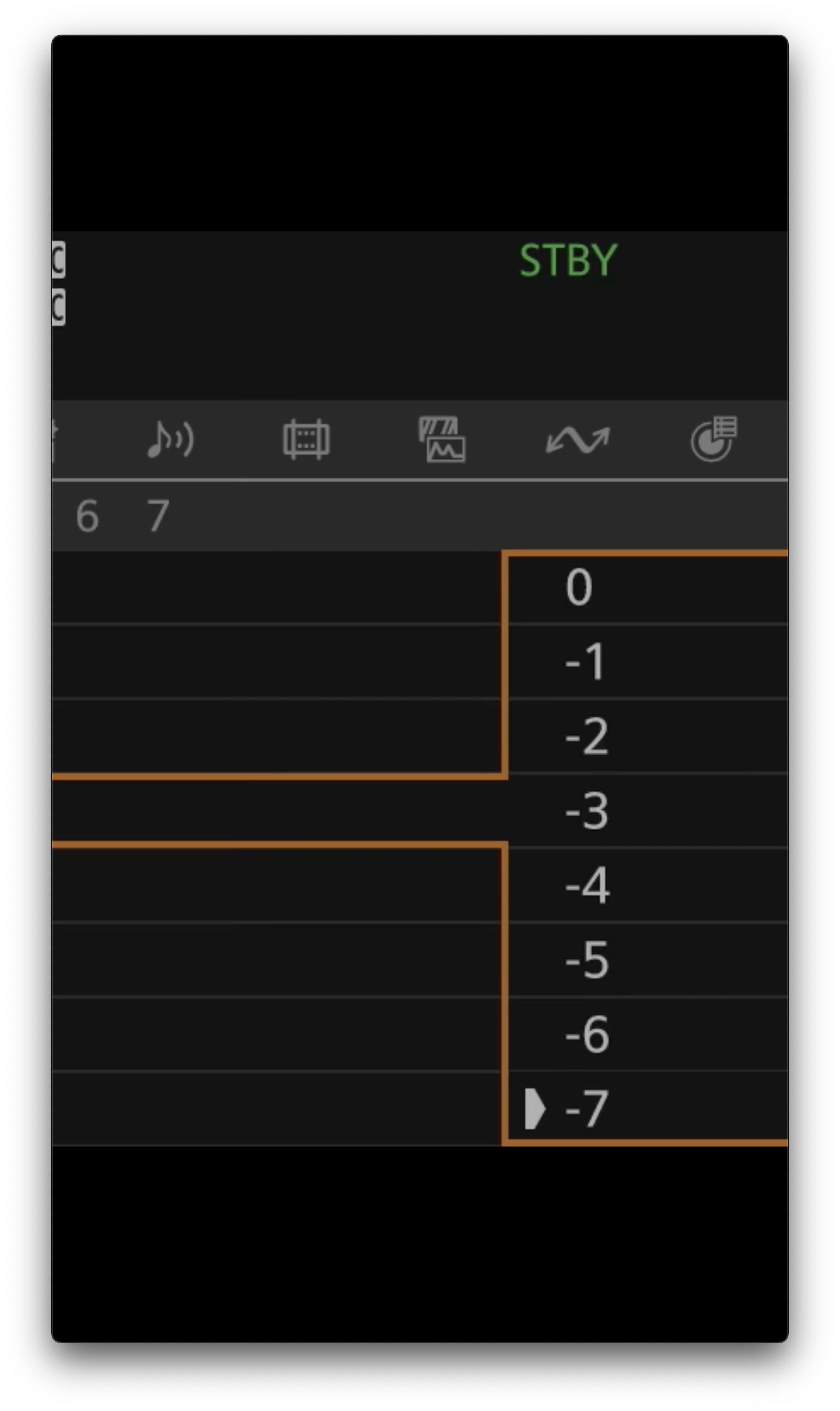Select the 0 value option
This screenshot has height=1411, width=840.
(x=579, y=588)
